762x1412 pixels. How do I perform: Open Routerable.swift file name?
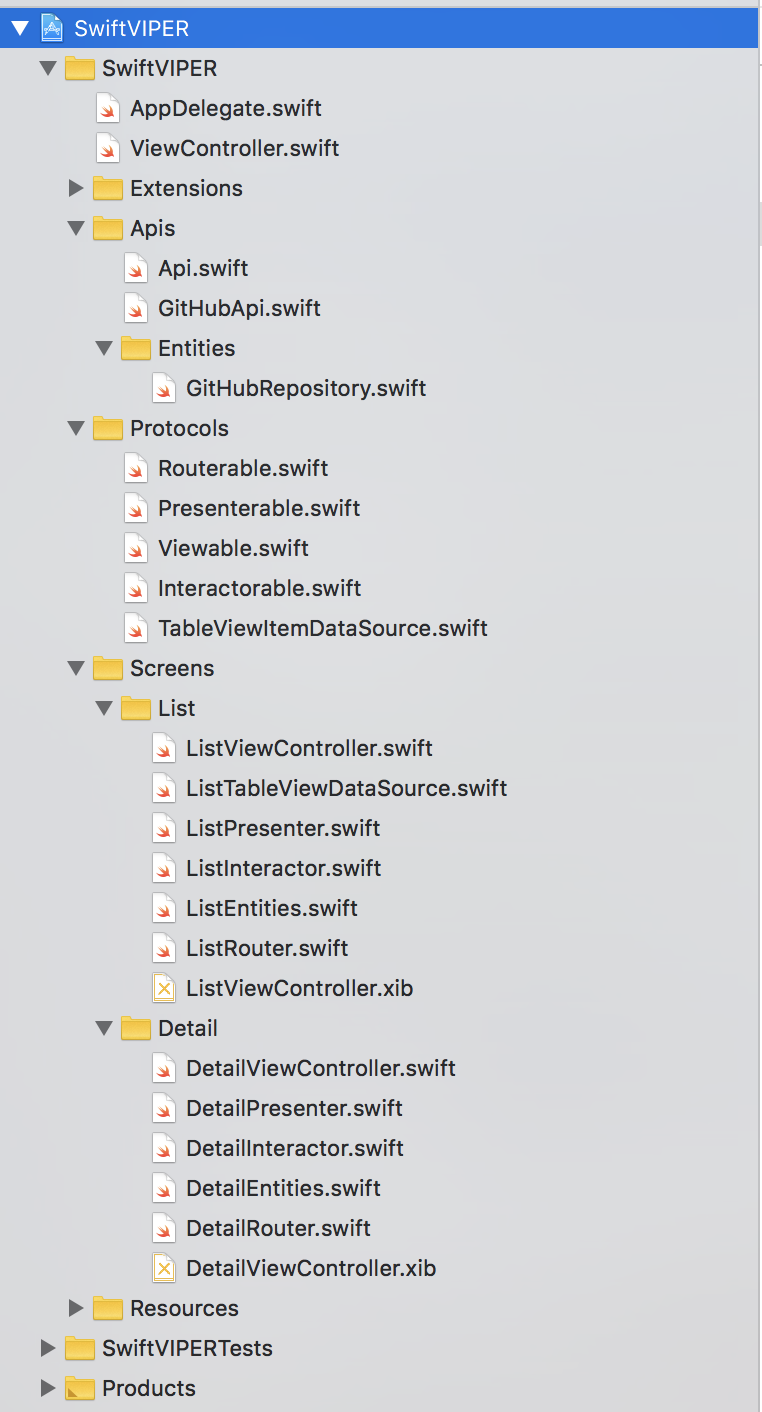[x=243, y=468]
